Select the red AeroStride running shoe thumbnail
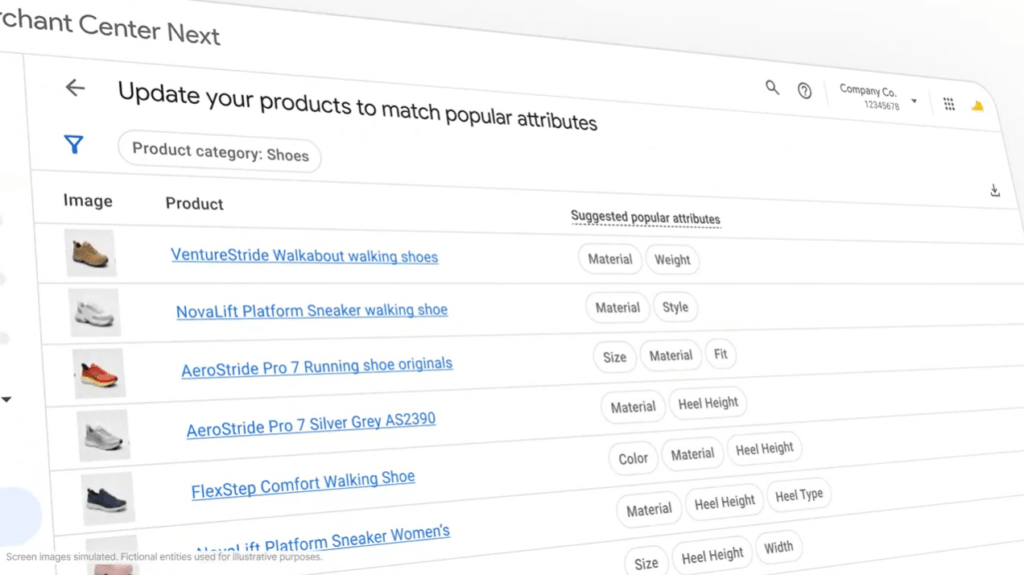The image size is (1024, 575). [x=99, y=374]
